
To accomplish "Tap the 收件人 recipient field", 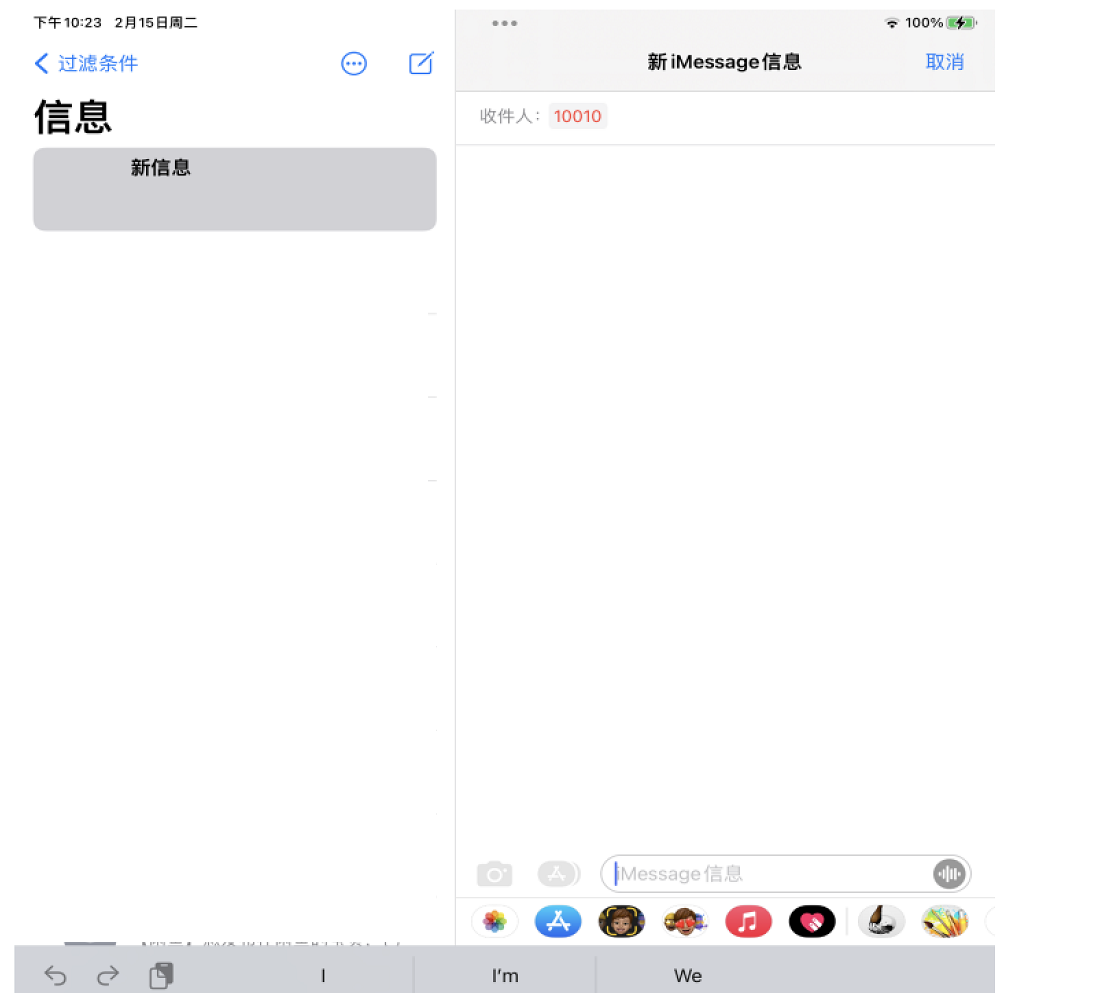I will click(x=725, y=116).
